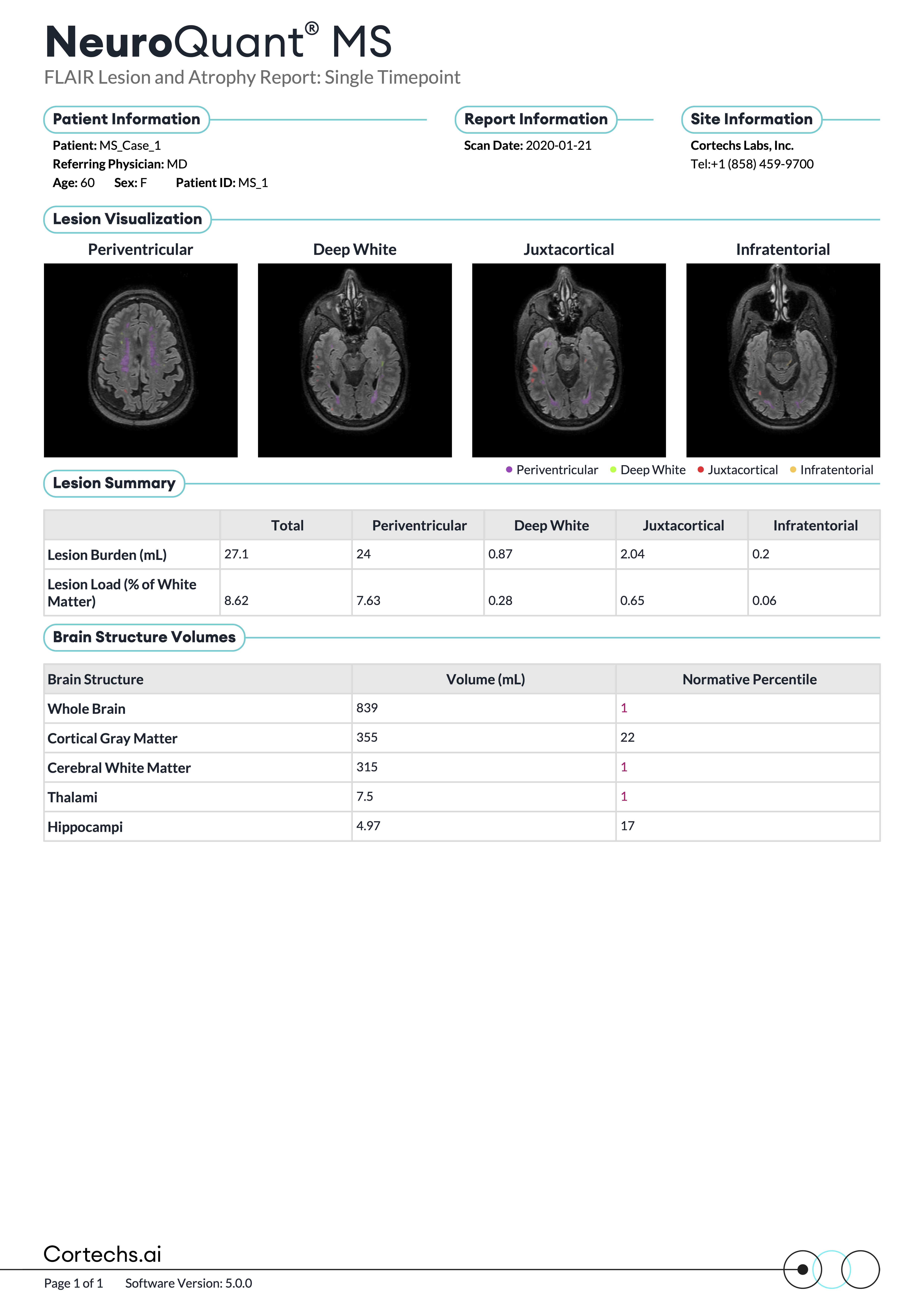Click the yellow Infratentorial legend dot

(793, 470)
